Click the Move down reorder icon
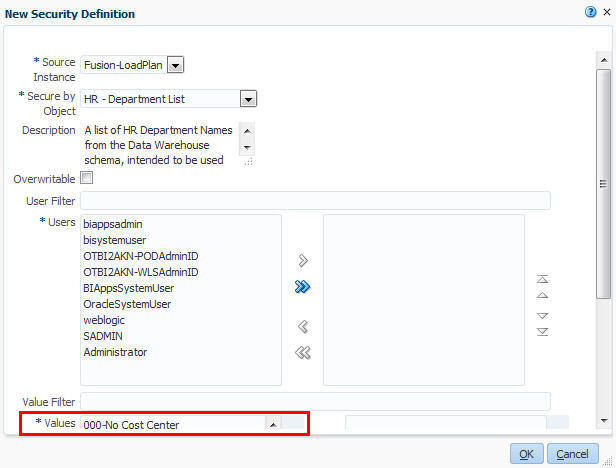Viewport: 616px width, 468px height. point(542,316)
